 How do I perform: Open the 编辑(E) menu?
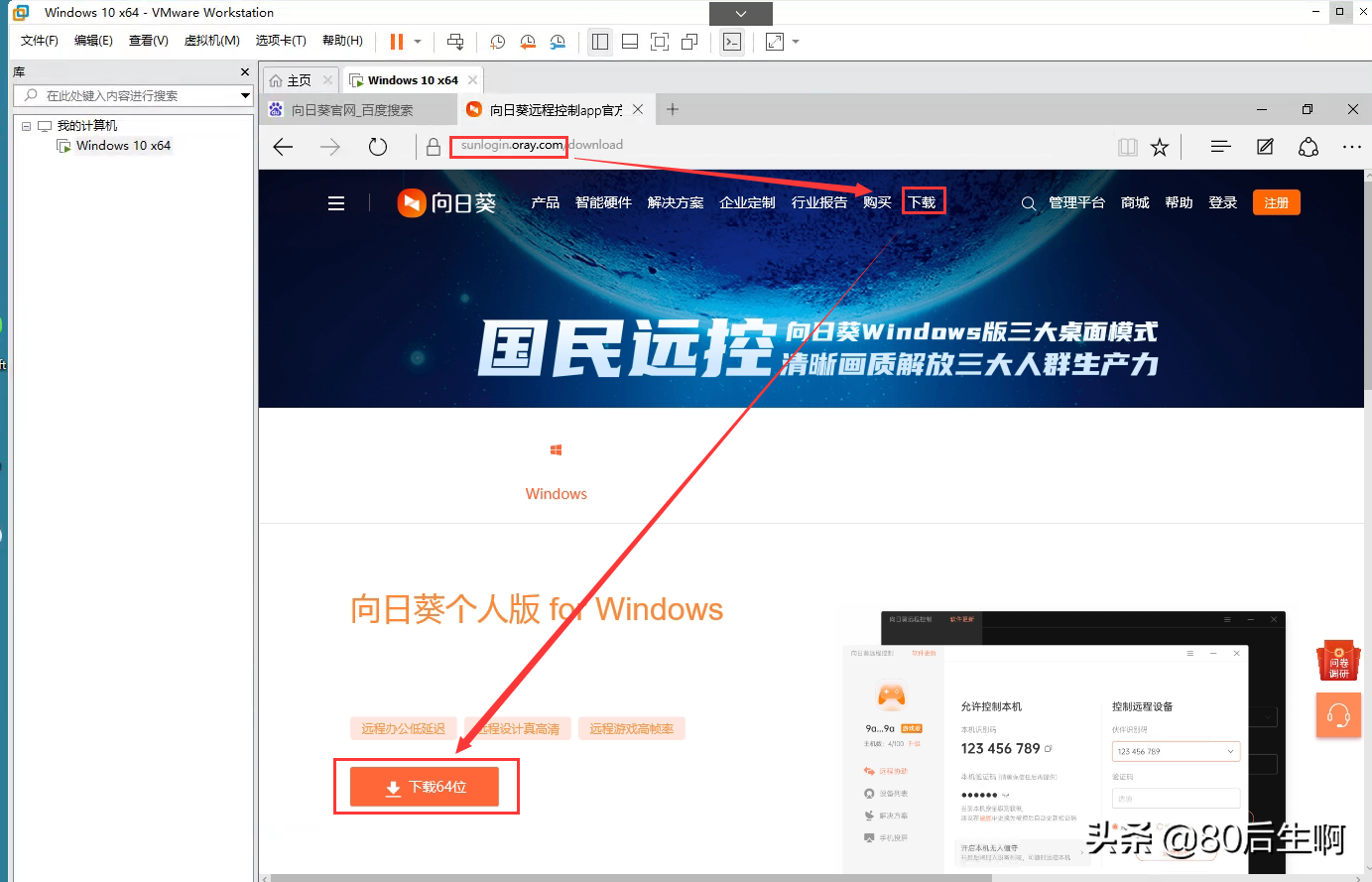(93, 41)
